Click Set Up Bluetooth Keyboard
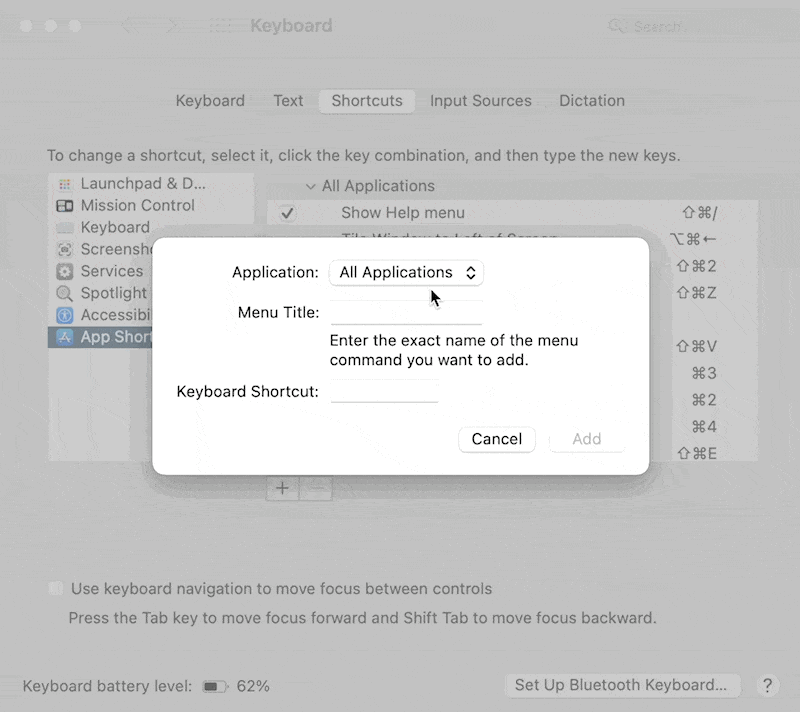Image resolution: width=800 pixels, height=712 pixels. pos(622,685)
